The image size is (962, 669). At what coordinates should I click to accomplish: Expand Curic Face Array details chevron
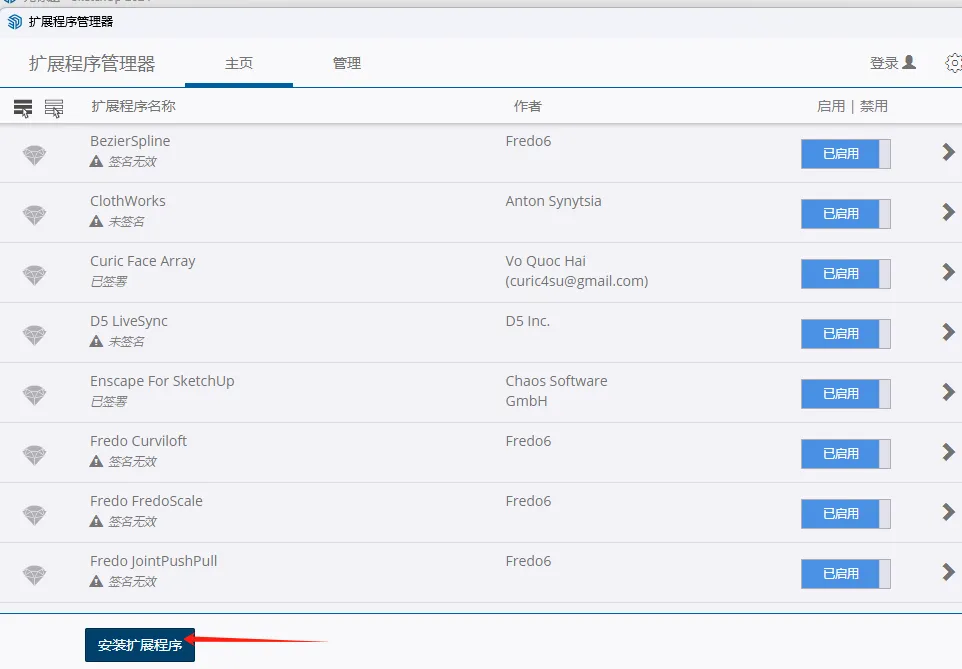[949, 272]
